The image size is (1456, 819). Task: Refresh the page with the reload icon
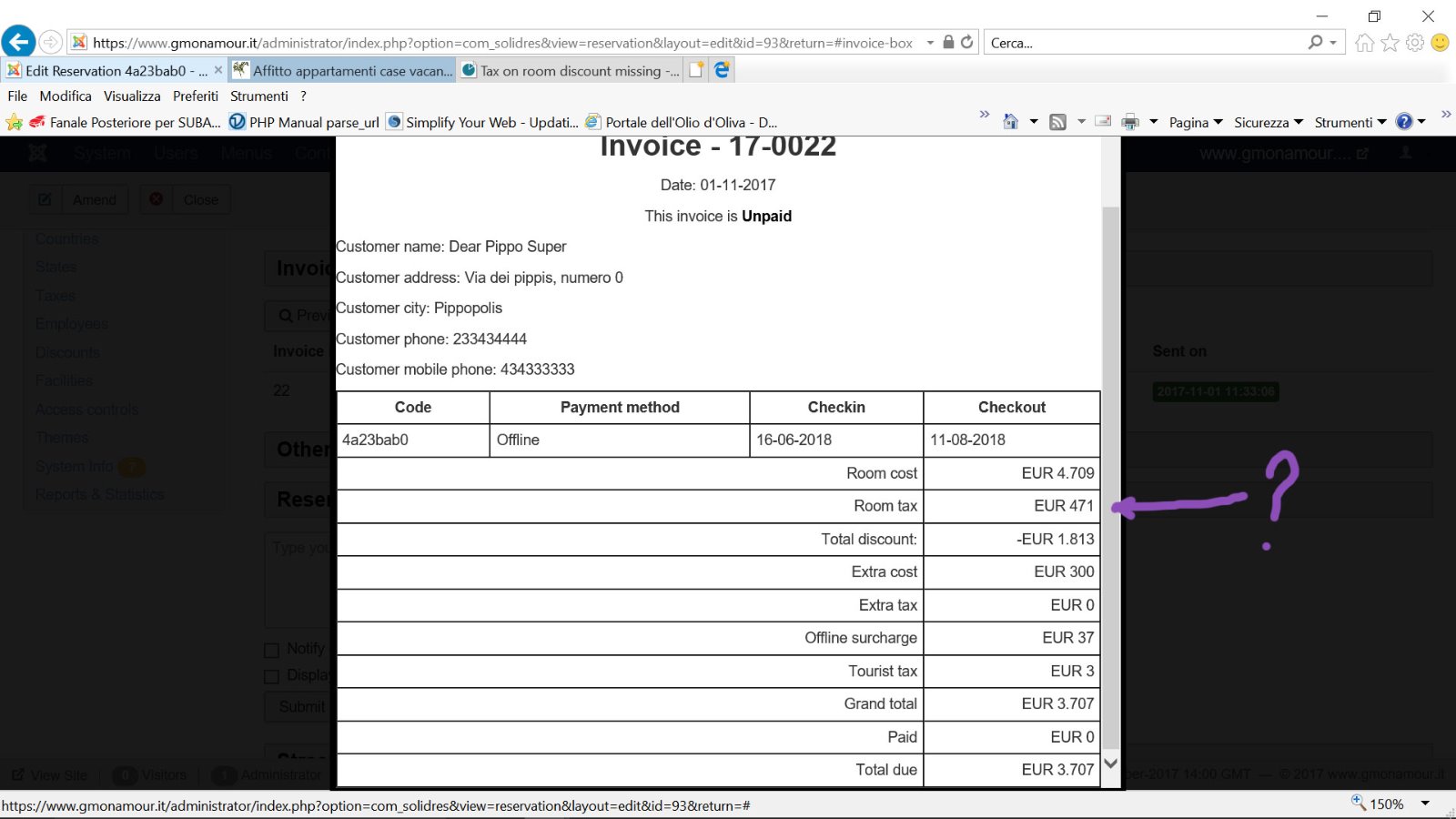point(966,42)
